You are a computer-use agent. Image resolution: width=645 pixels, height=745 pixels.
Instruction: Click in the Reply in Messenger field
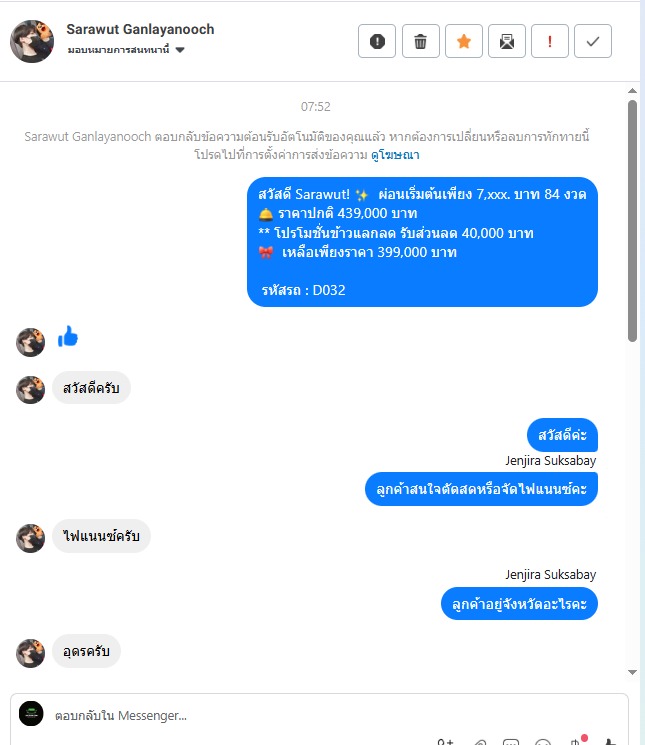[332, 715]
